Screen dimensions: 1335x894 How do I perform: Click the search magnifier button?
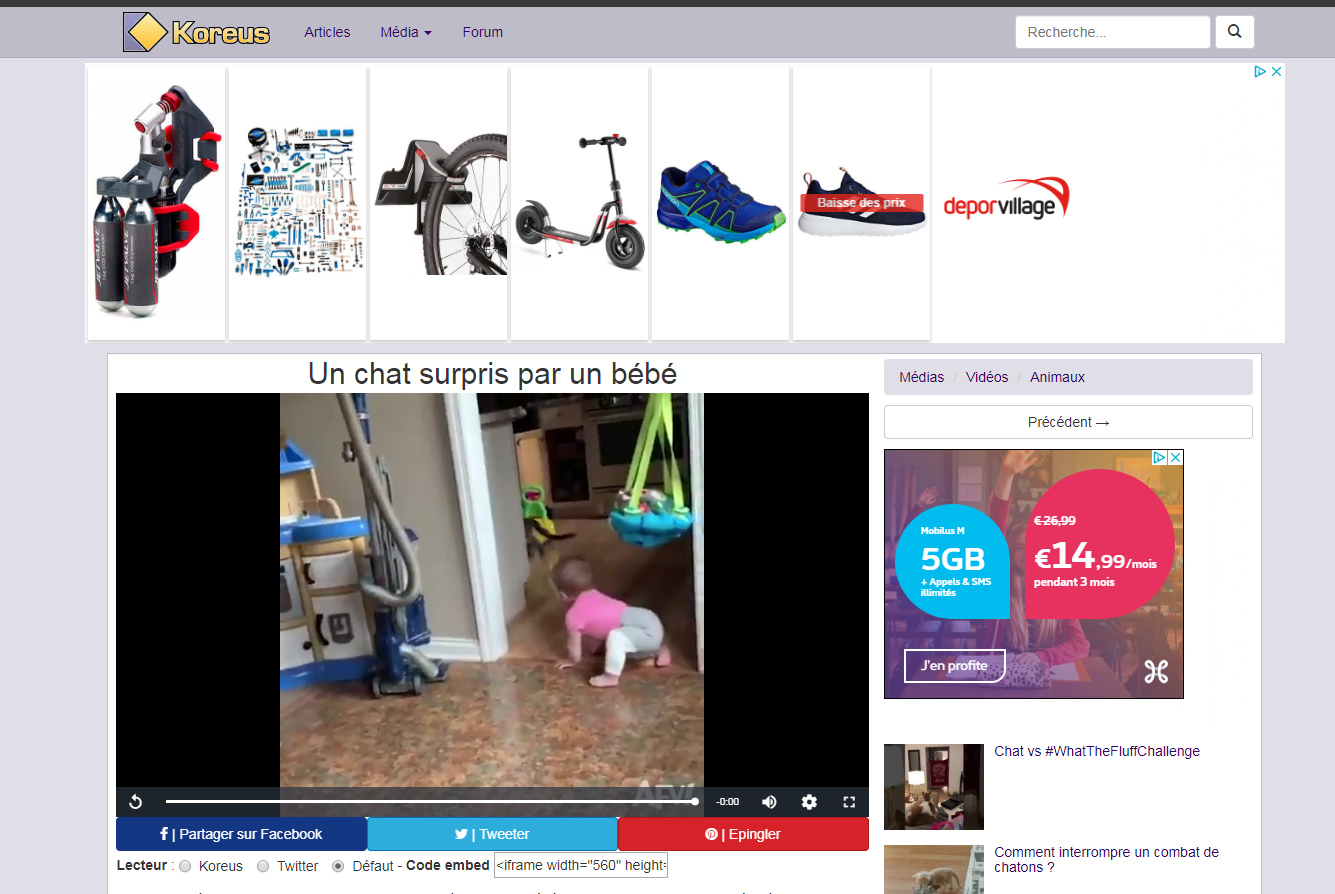pyautogui.click(x=1234, y=32)
